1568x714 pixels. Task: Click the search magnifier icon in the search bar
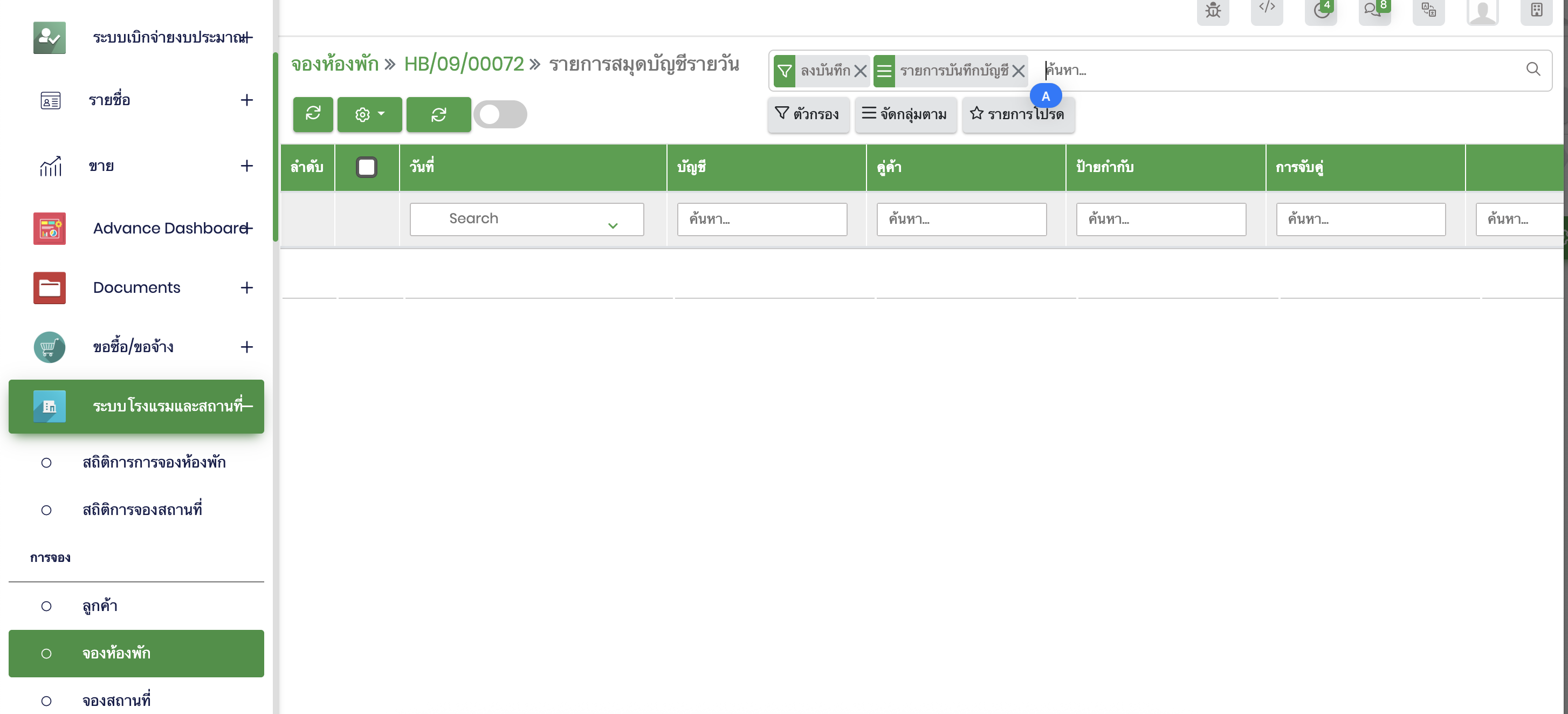(x=1533, y=70)
